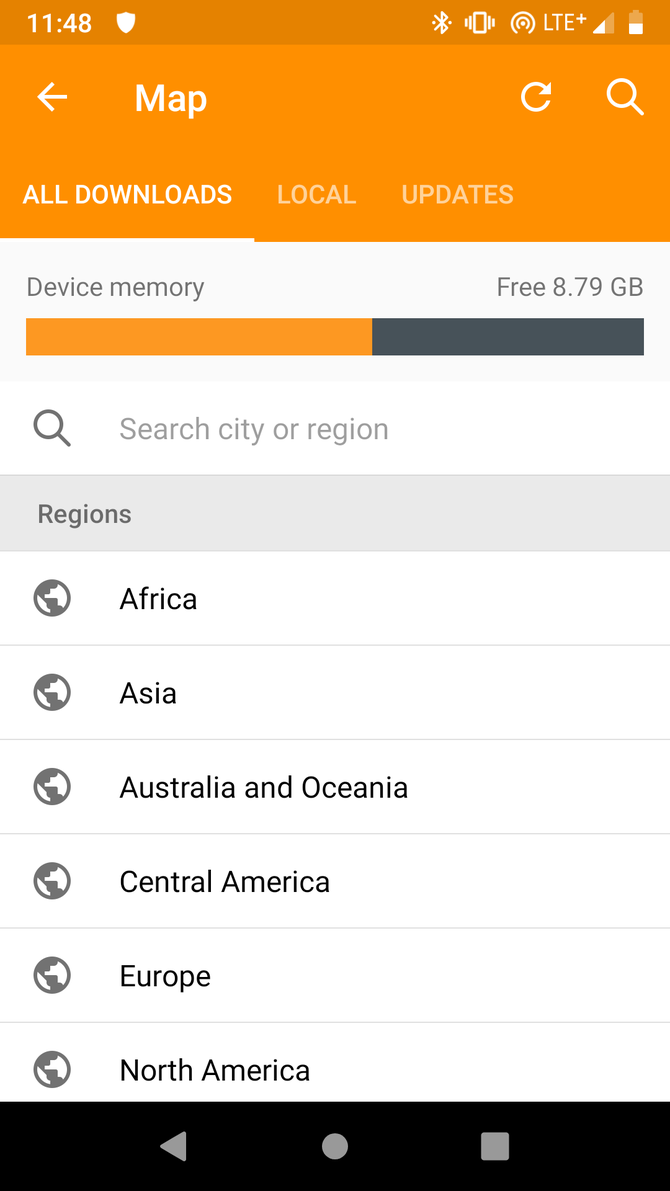Select the ALL DOWNLOADS tab
Screen dimensions: 670x1191
pos(127,194)
